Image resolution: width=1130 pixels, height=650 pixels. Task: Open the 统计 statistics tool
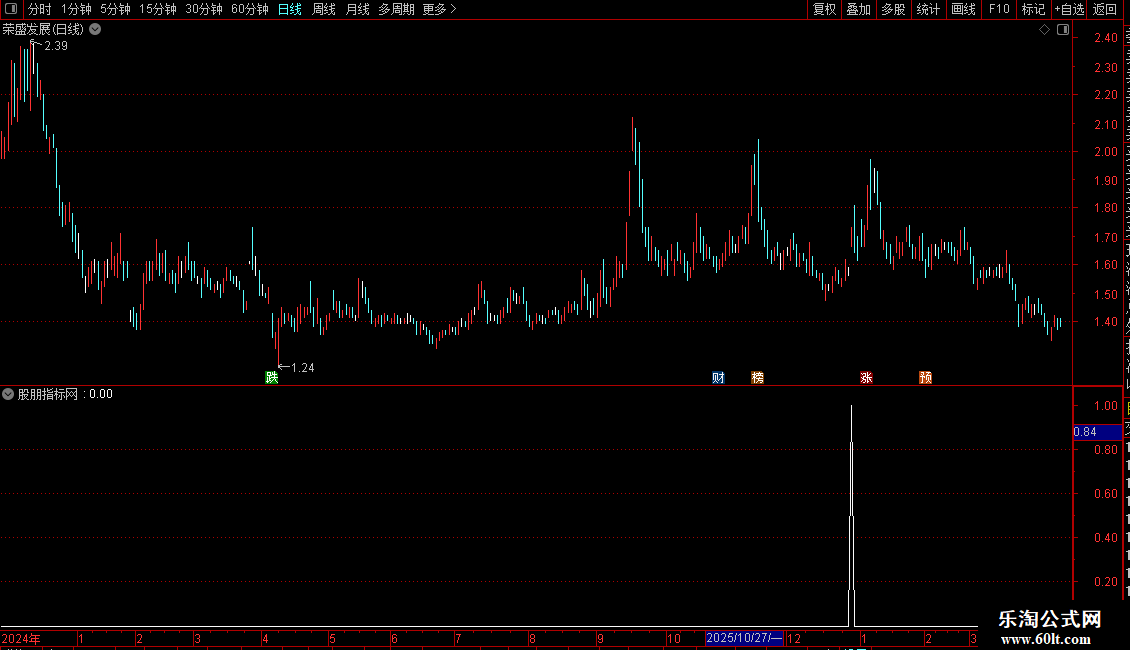(x=927, y=9)
